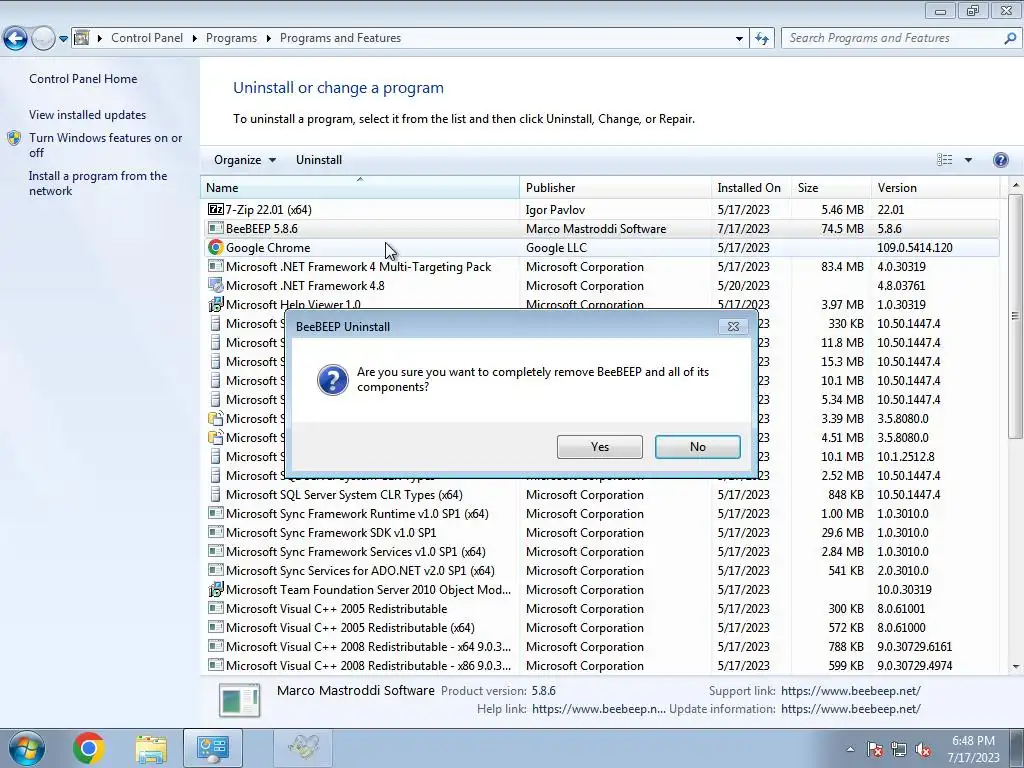Sort by the Publisher column header

click(615, 187)
